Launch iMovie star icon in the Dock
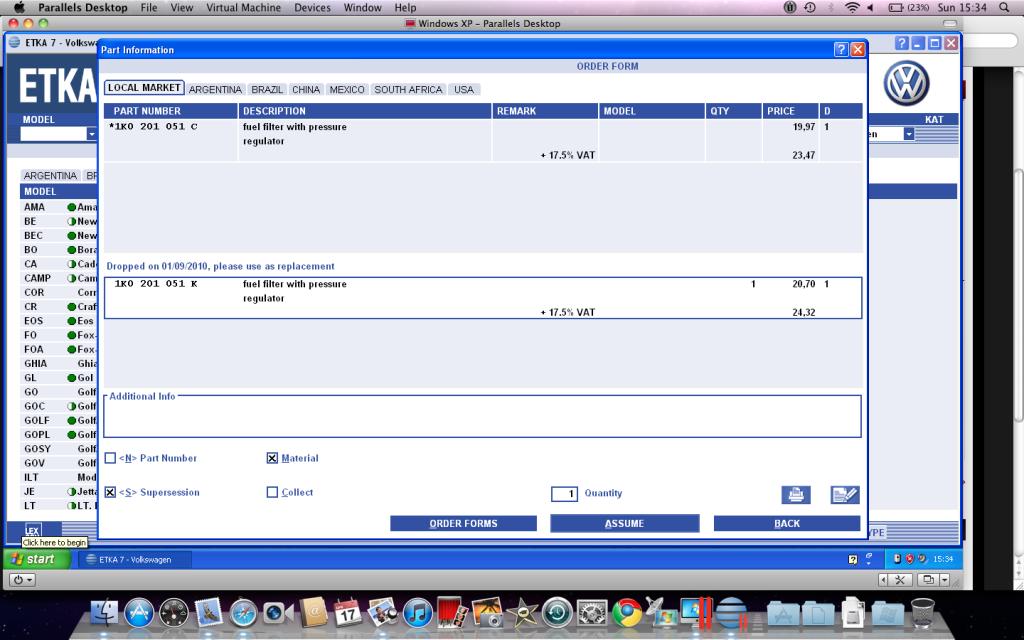The image size is (1024, 640). pos(522,613)
